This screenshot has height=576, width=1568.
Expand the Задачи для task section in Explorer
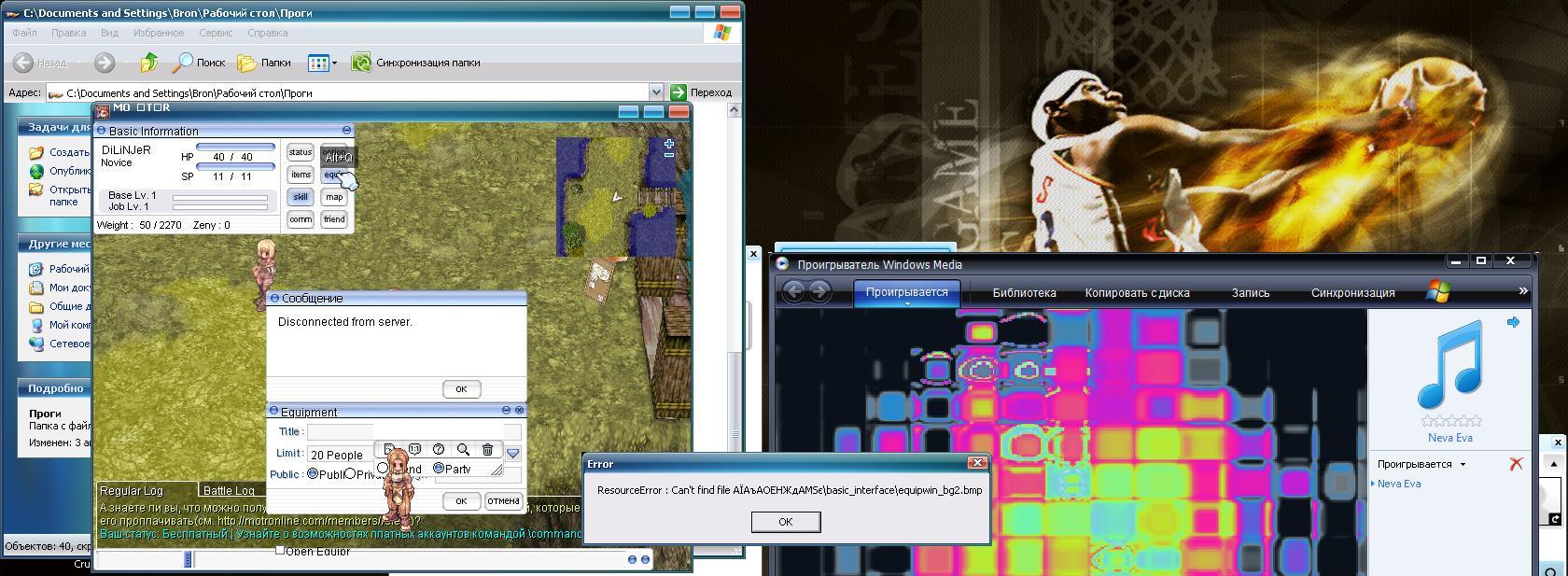(54, 127)
